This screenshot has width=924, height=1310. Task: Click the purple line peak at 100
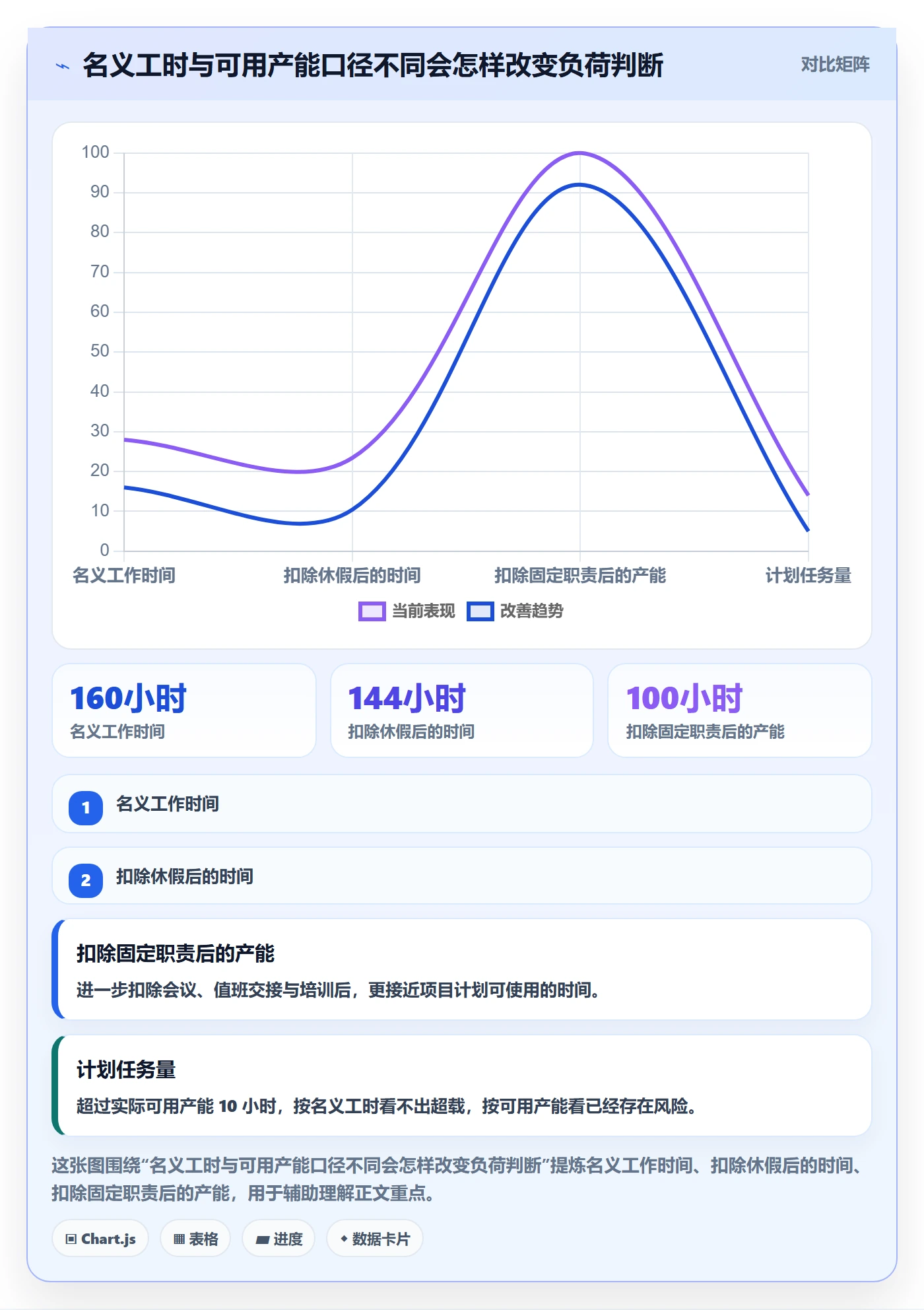[580, 153]
